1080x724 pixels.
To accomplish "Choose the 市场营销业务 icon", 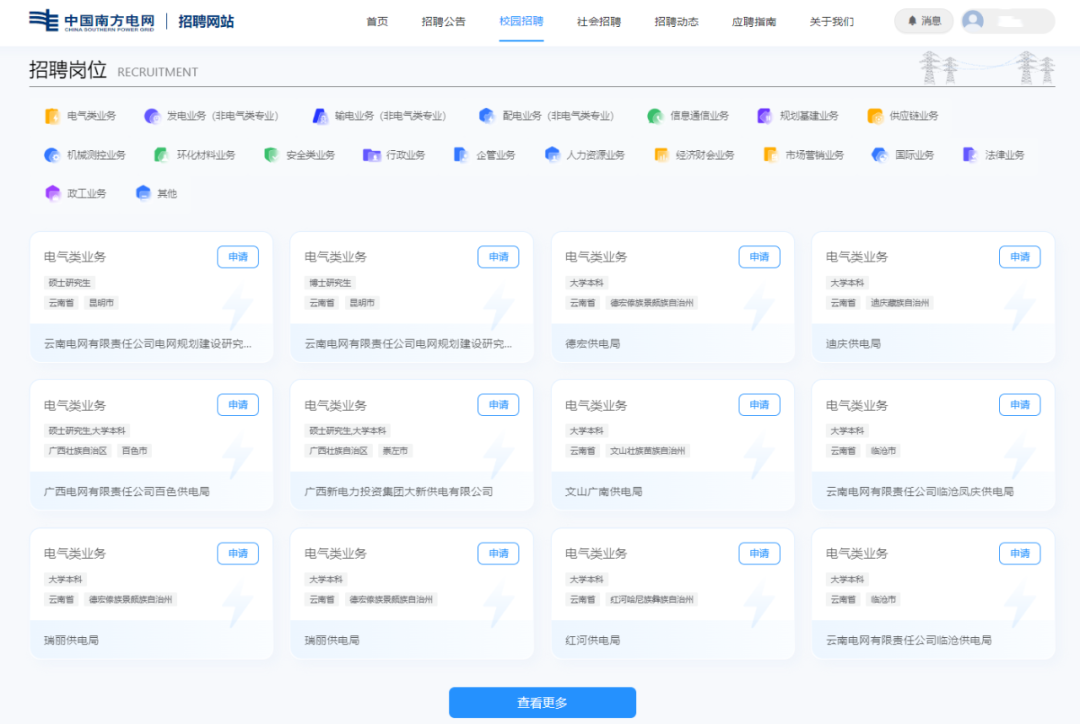I will click(x=770, y=155).
